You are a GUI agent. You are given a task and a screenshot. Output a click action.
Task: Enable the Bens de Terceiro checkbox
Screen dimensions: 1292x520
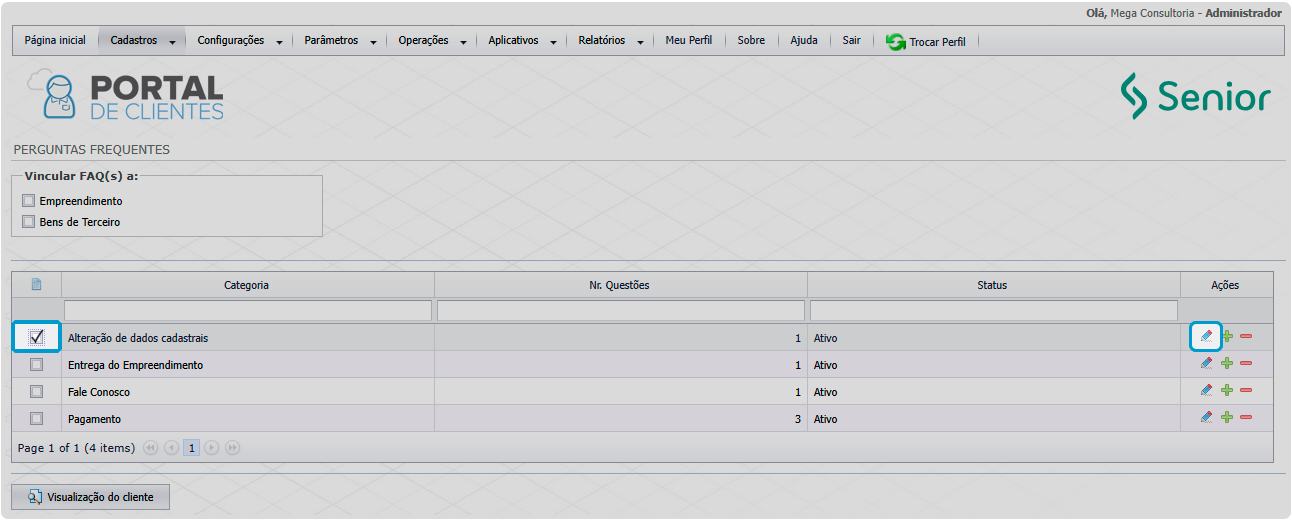pyautogui.click(x=28, y=222)
